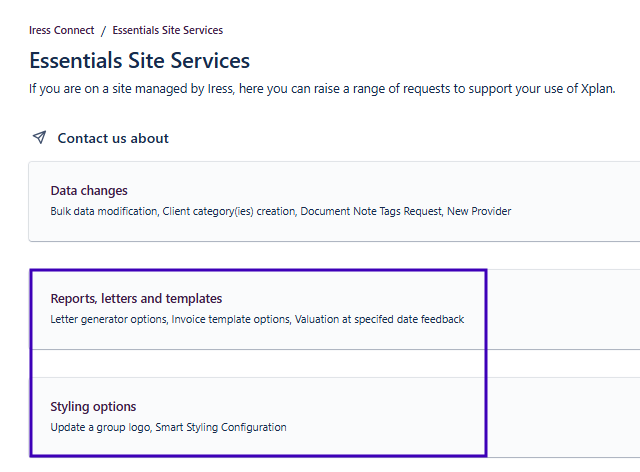
Task: Select Invoice template options text
Action: (231, 319)
